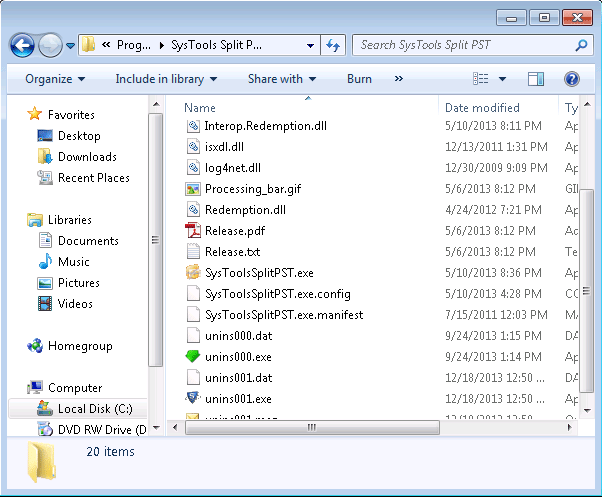Click the horizontal scrollbar thumb
The image size is (602, 497).
[x=312, y=428]
